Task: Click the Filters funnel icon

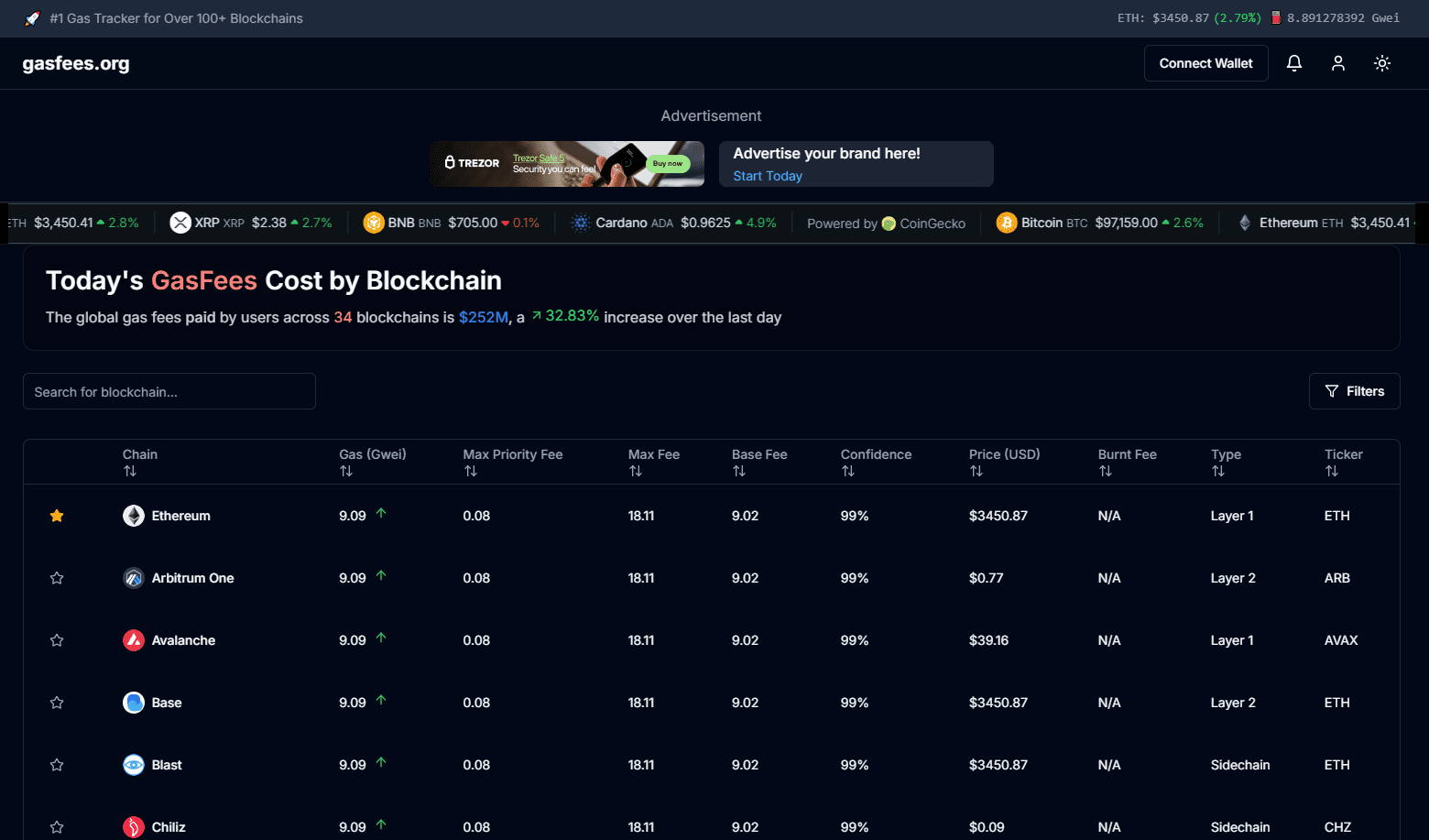Action: [x=1332, y=391]
